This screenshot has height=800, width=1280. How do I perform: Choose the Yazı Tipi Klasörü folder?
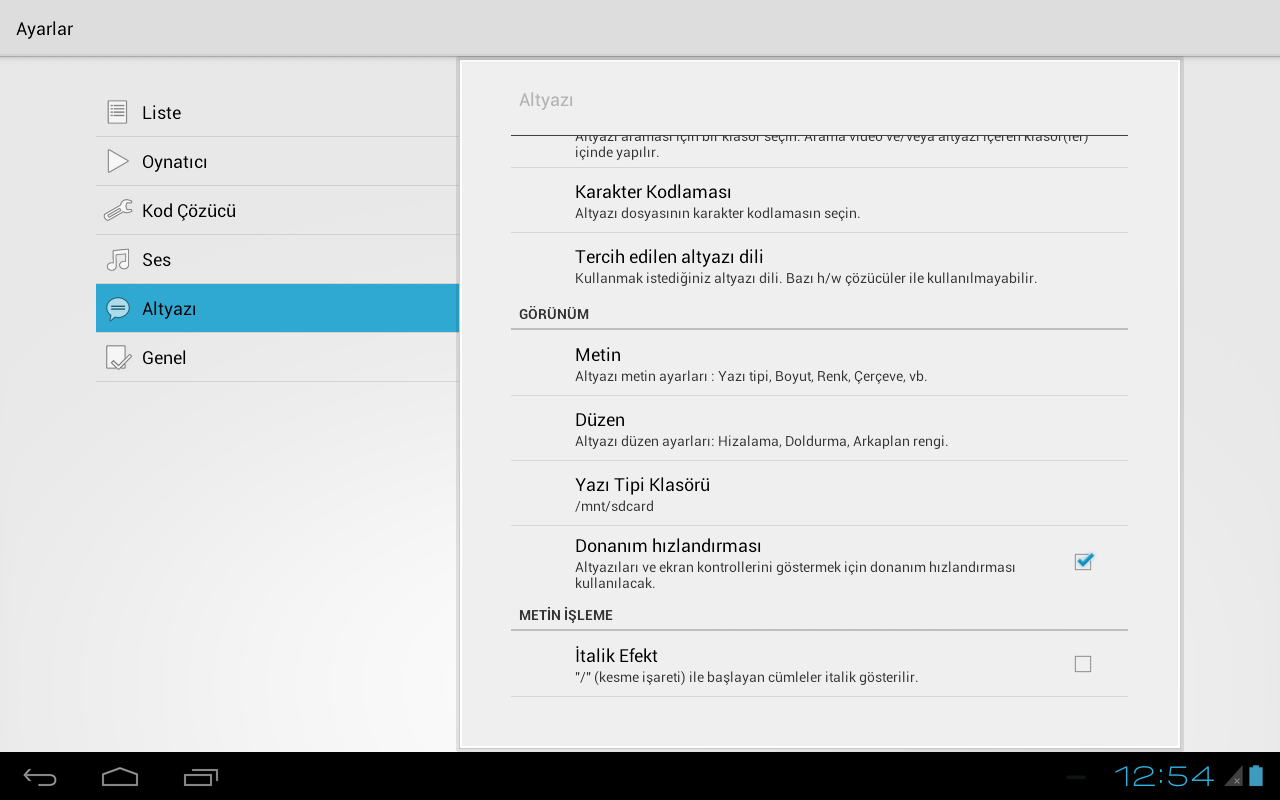819,493
